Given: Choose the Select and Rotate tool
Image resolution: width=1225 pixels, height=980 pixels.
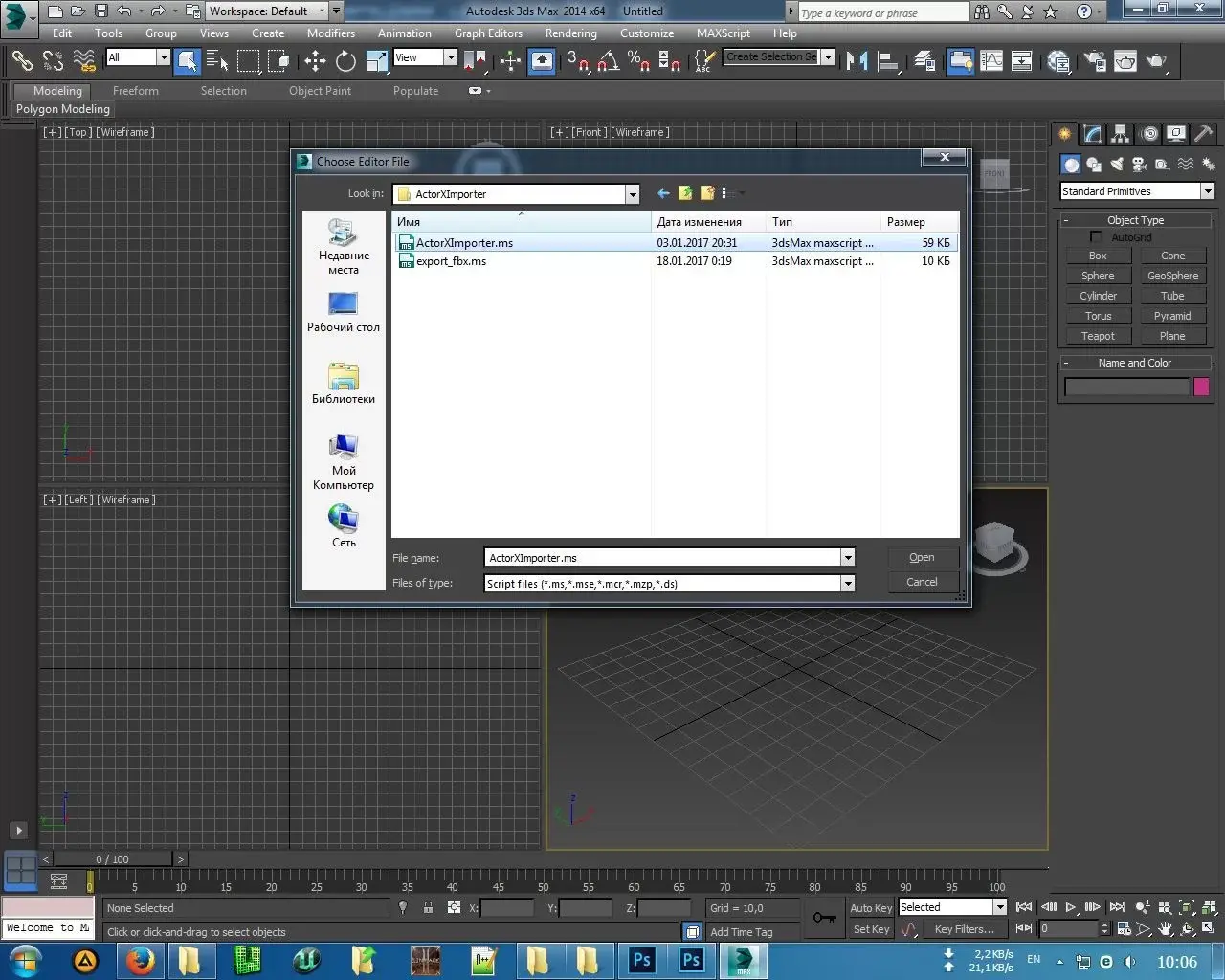Looking at the screenshot, I should 345,61.
